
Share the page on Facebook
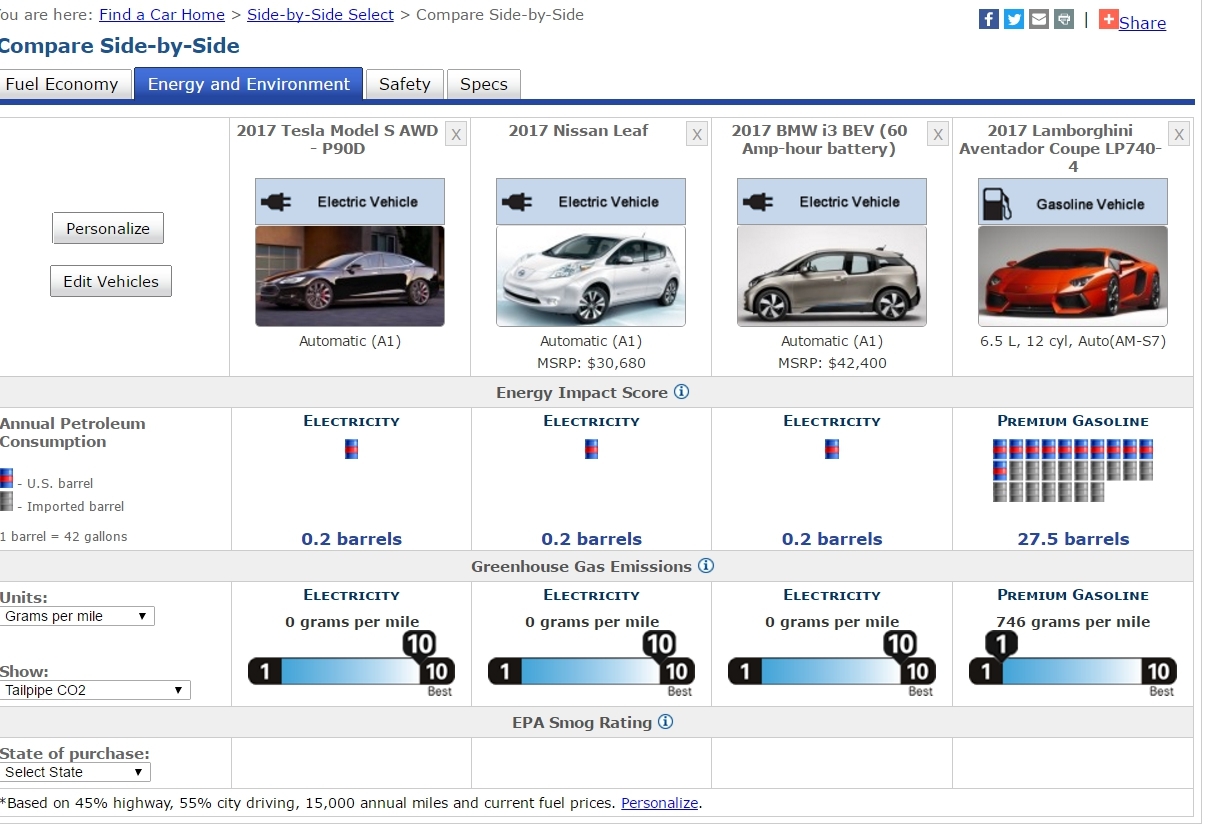point(988,19)
